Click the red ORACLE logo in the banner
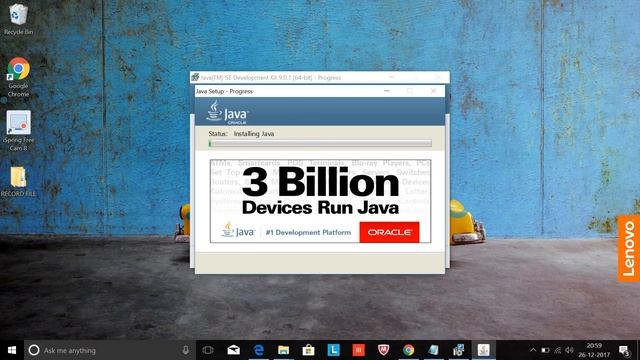The height and width of the screenshot is (360, 640). [389, 232]
